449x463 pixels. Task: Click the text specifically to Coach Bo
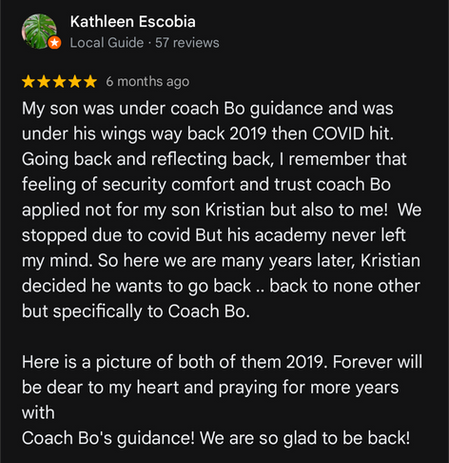pyautogui.click(x=151, y=311)
